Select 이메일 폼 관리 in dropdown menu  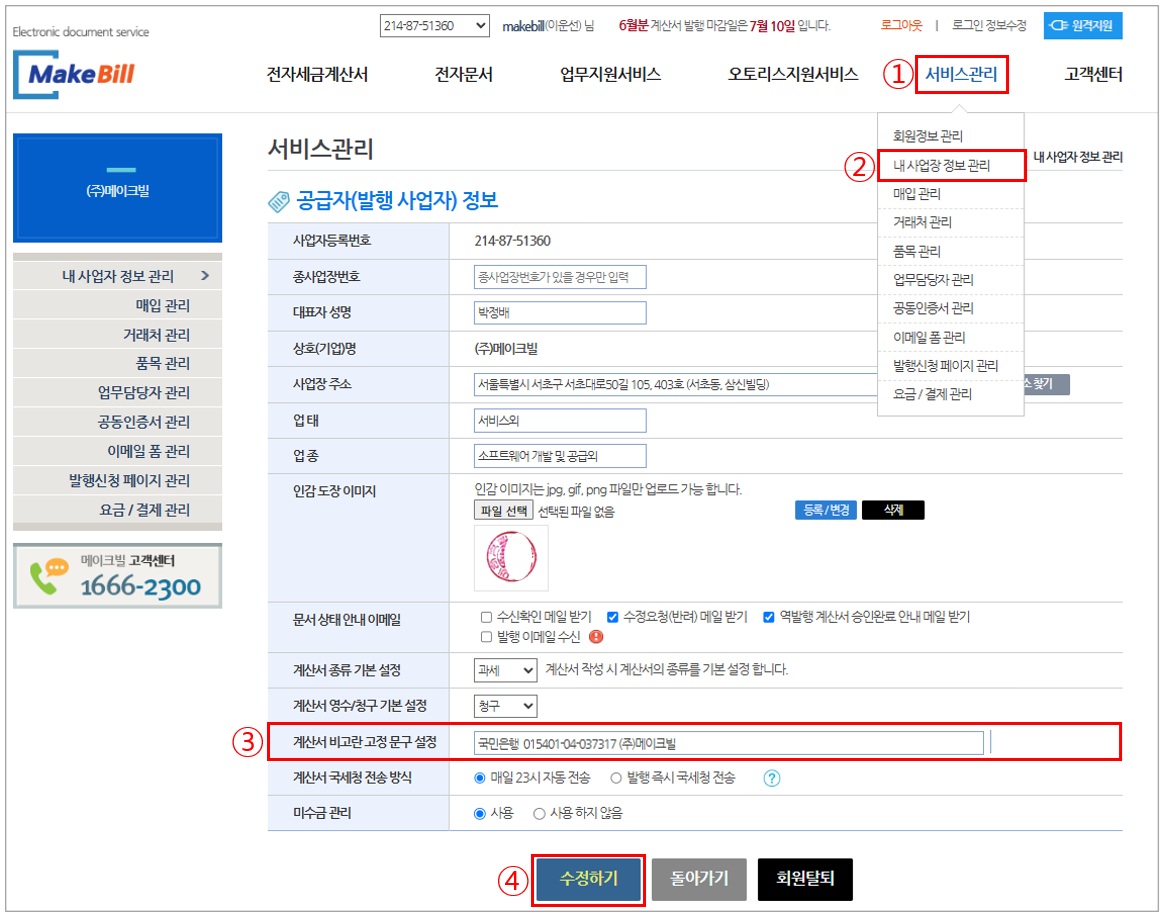tap(929, 337)
